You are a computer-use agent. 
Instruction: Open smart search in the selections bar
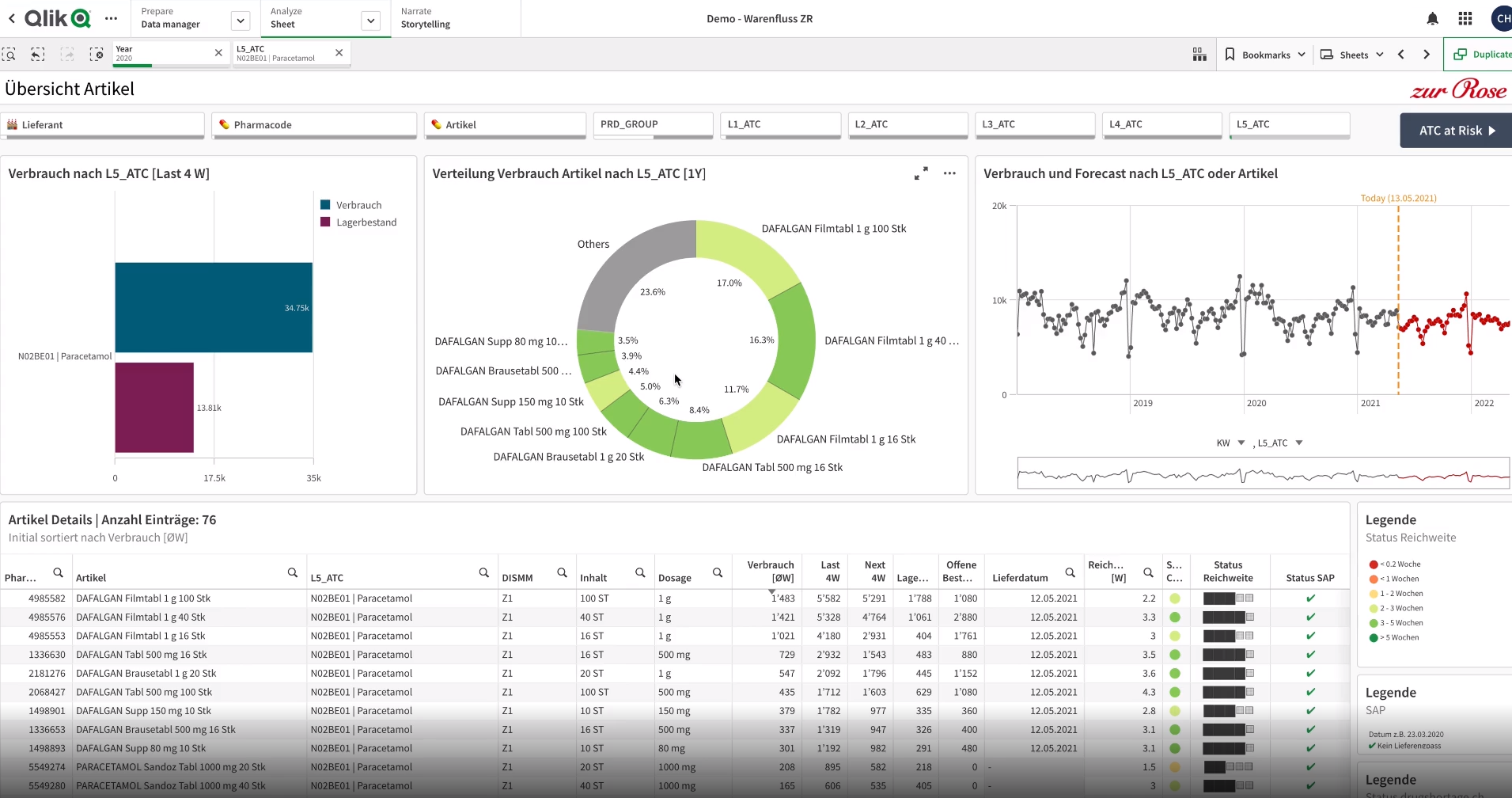point(9,55)
